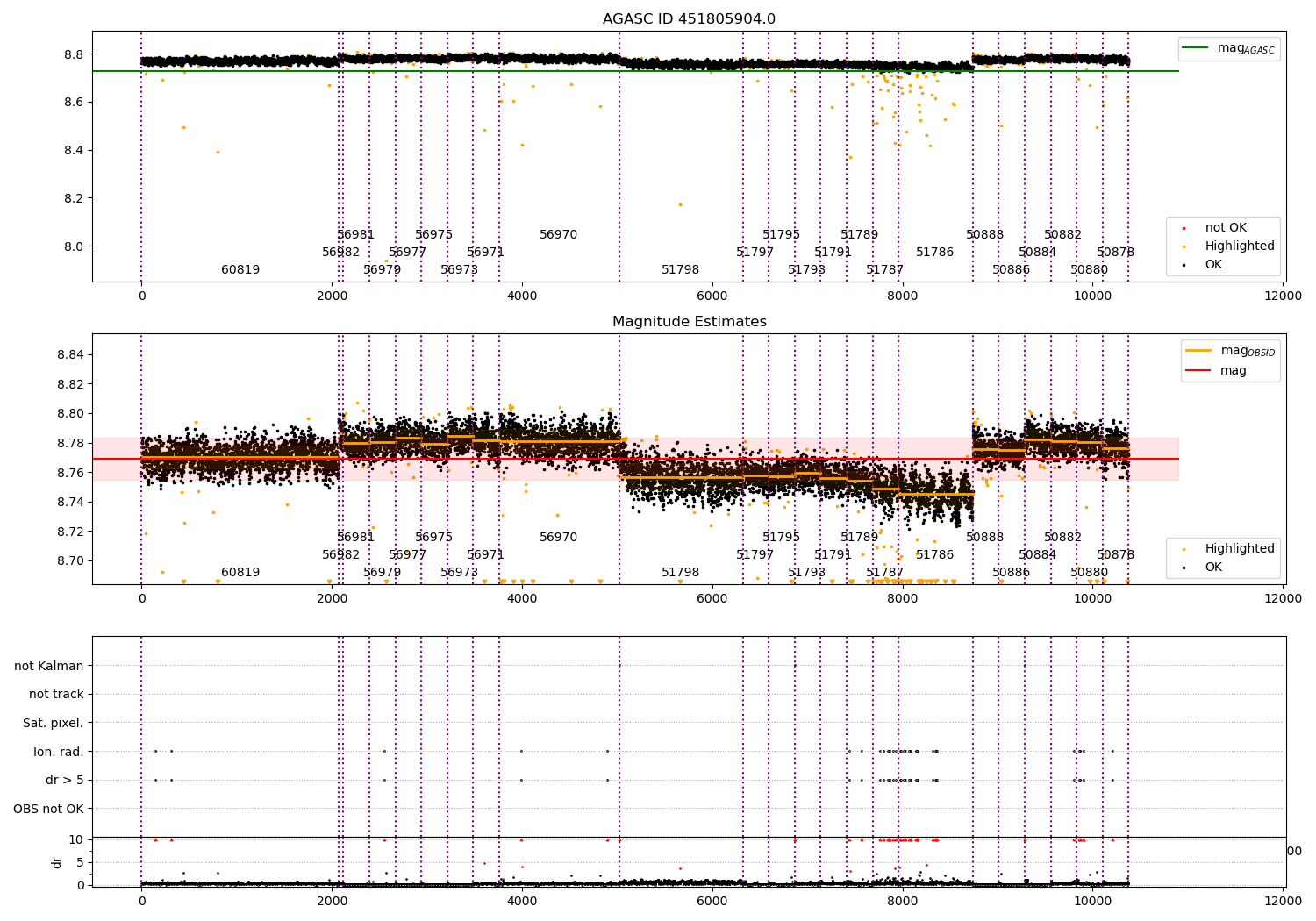
Task: Click obsid label 50882 in Magnitude Estimates plot
Action: pyautogui.click(x=1062, y=538)
